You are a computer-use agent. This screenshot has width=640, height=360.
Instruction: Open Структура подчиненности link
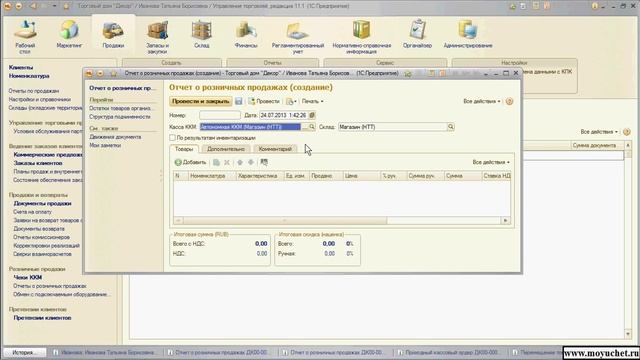click(120, 117)
